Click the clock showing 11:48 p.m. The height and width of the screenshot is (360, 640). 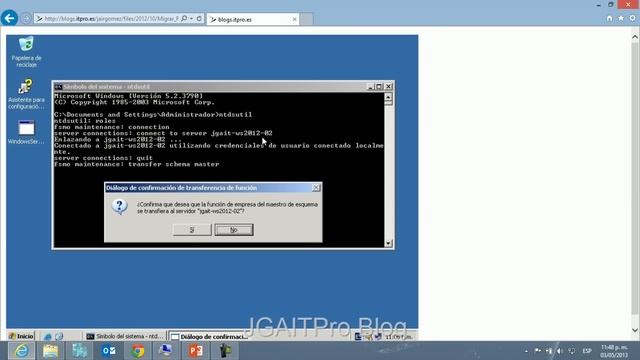tap(614, 351)
